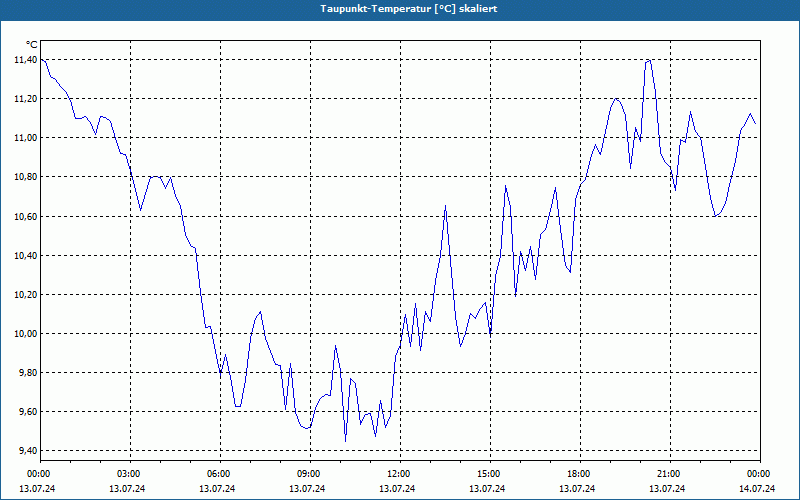Click the 11,00 y-axis label
The height and width of the screenshot is (500, 800).
(x=25, y=138)
